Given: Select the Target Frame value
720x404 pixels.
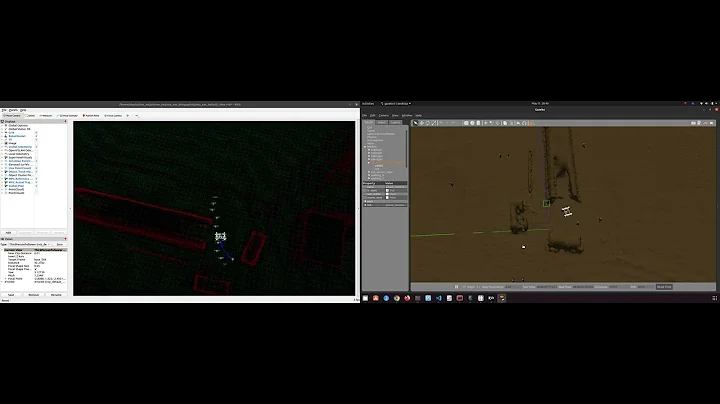Looking at the screenshot, I should [50, 259].
